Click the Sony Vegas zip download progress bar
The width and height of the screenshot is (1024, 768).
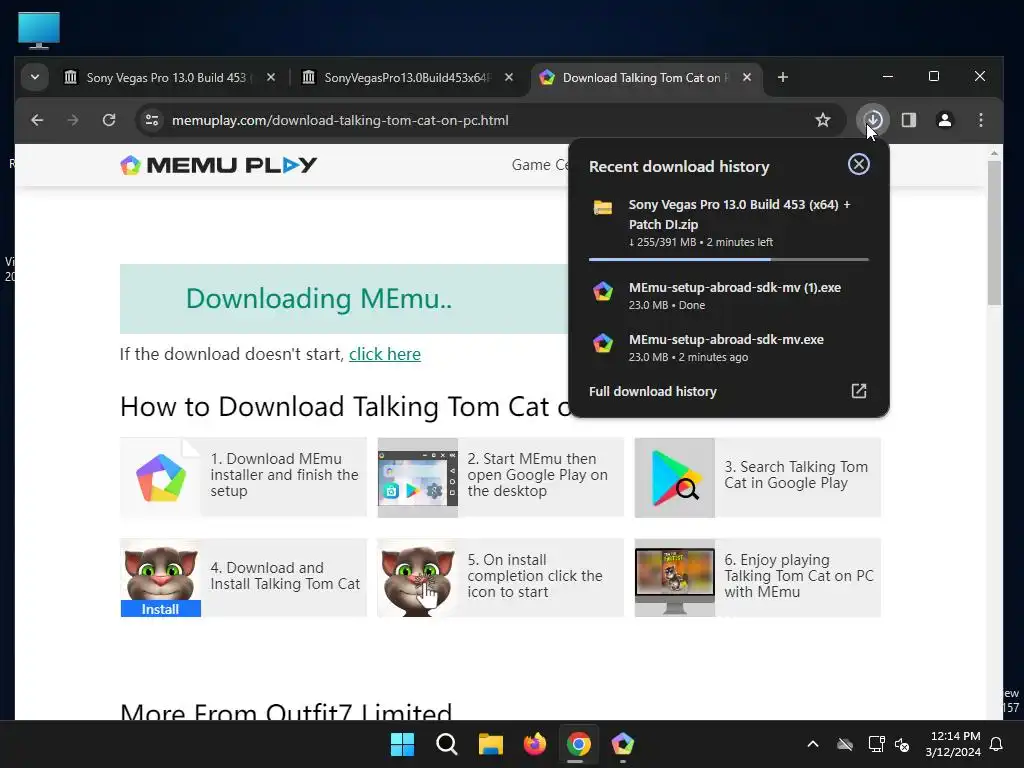pyautogui.click(x=729, y=260)
